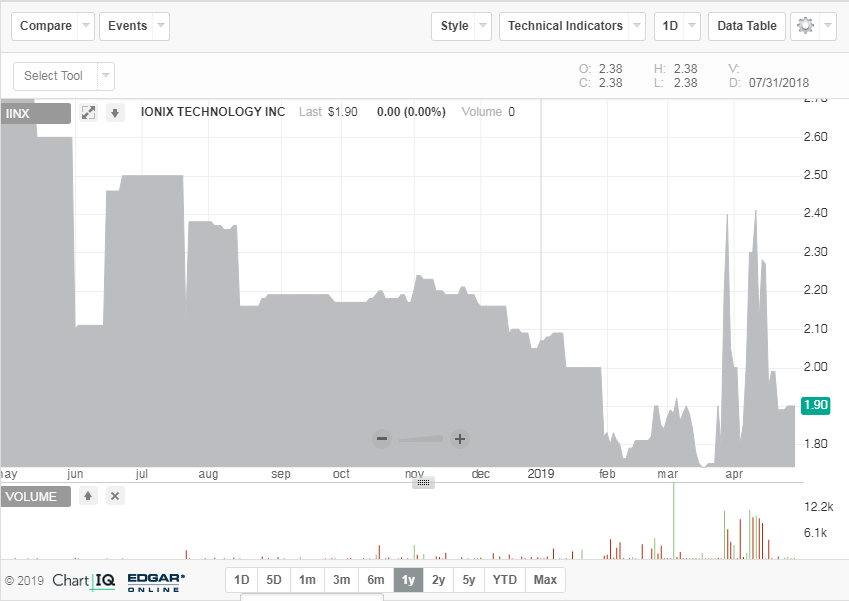Select the 1y range tab
Viewport: 849px width, 601px height.
(408, 580)
